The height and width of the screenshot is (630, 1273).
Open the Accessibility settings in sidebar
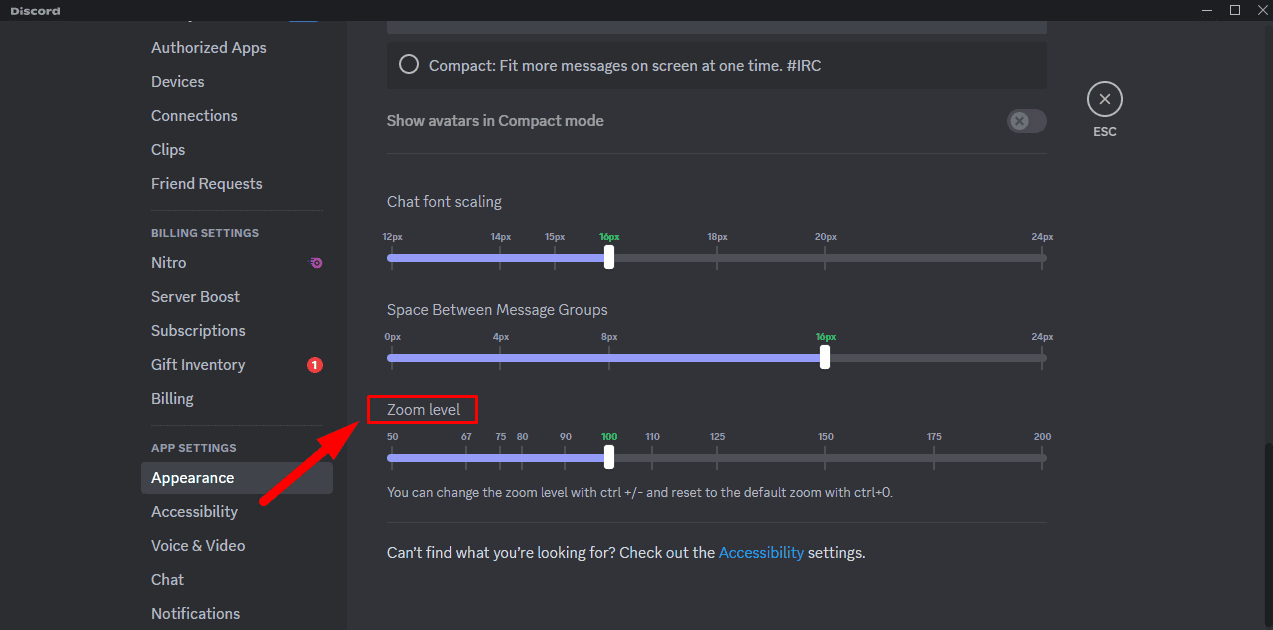194,512
